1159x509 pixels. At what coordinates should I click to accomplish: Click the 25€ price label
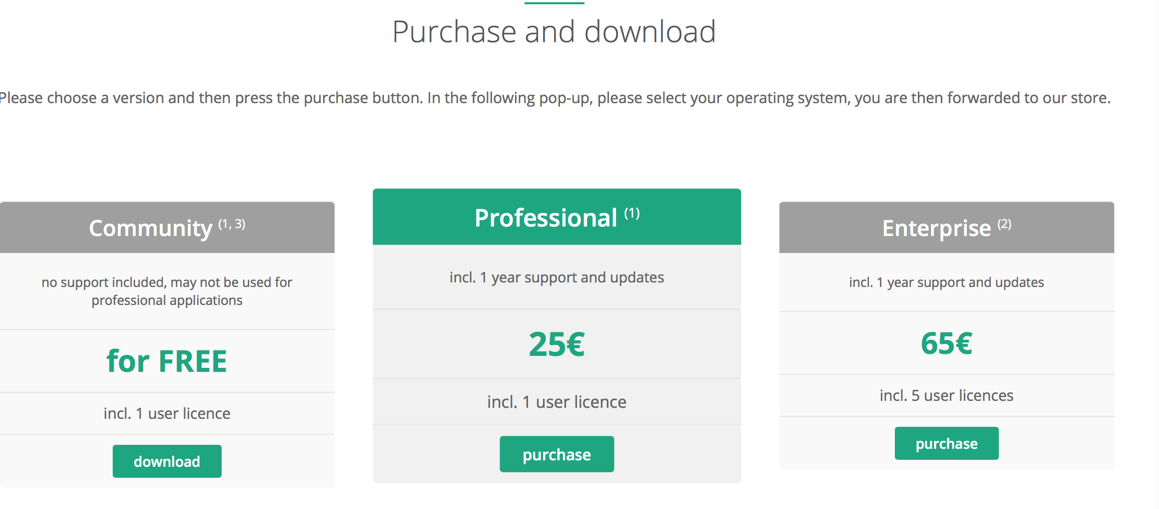click(x=556, y=344)
